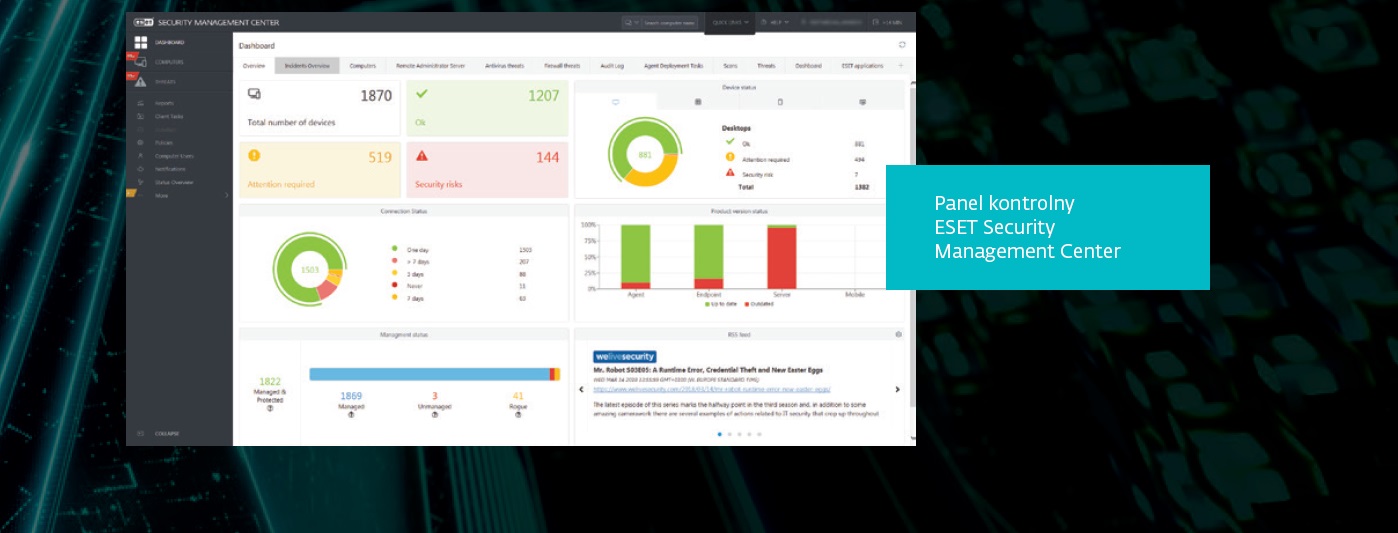Click the Search computer name field
The image size is (1398, 533).
(669, 22)
